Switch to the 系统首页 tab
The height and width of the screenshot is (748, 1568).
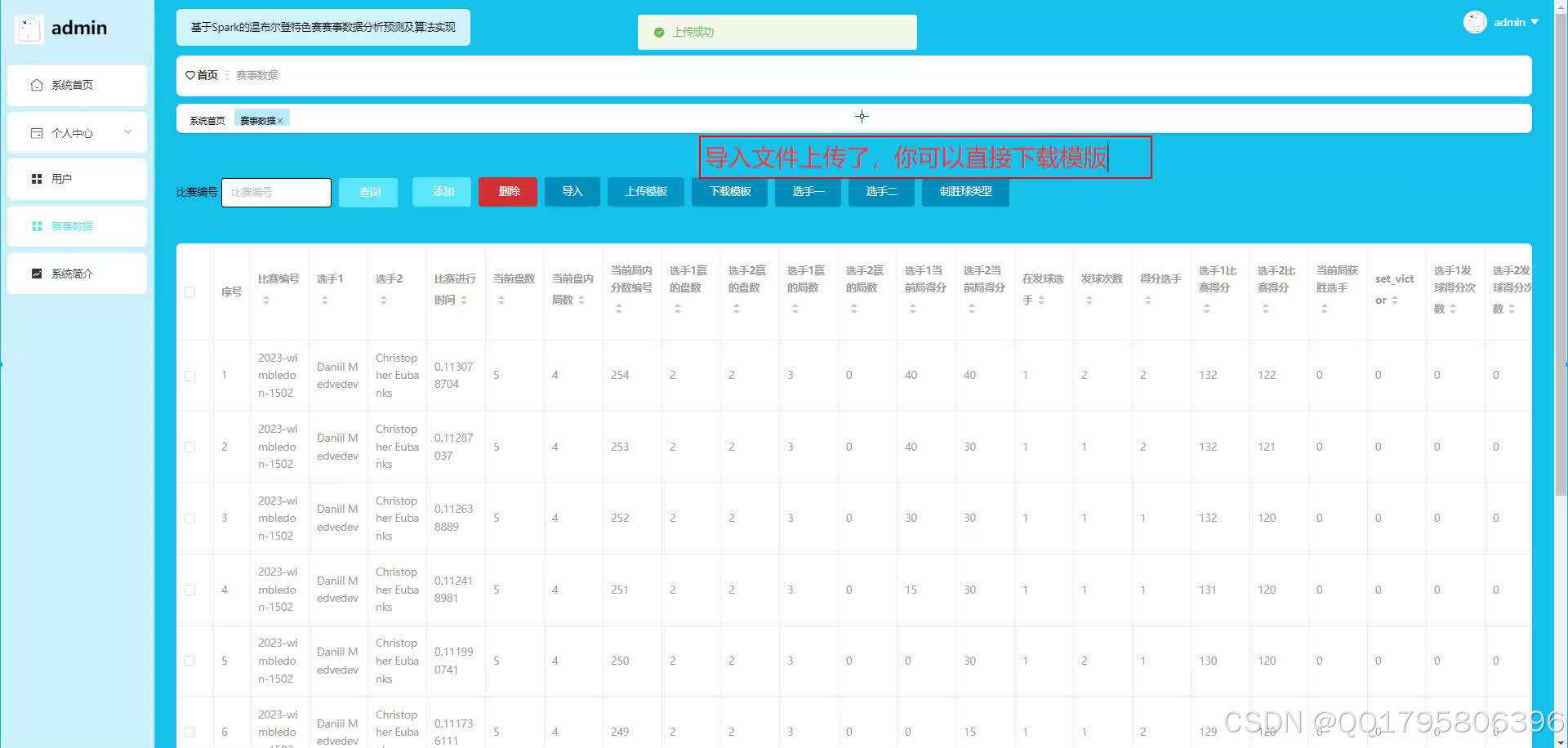tap(207, 120)
